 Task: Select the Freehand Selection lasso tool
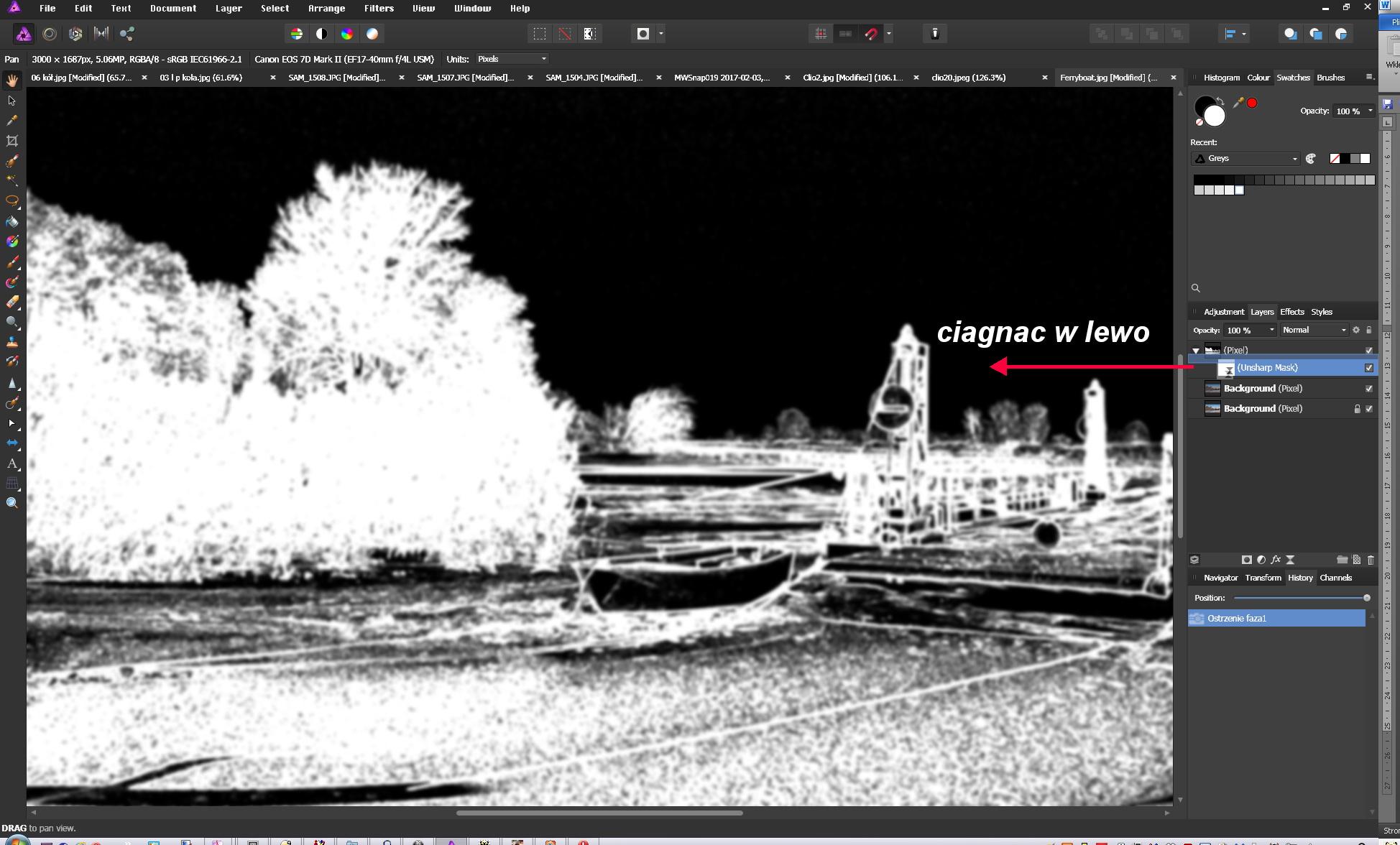(11, 201)
